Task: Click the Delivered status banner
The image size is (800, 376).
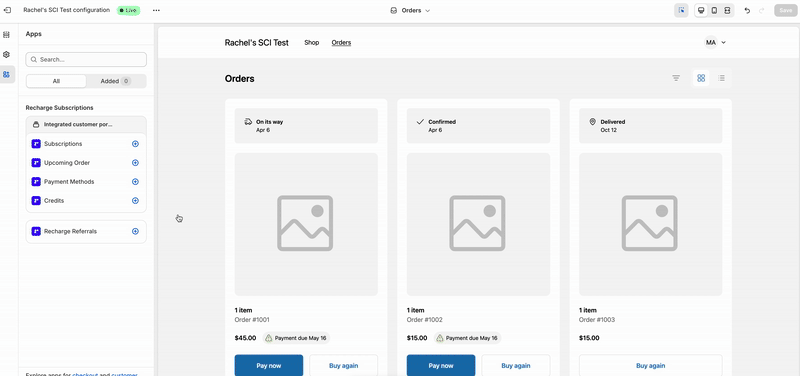Action: pyautogui.click(x=651, y=126)
